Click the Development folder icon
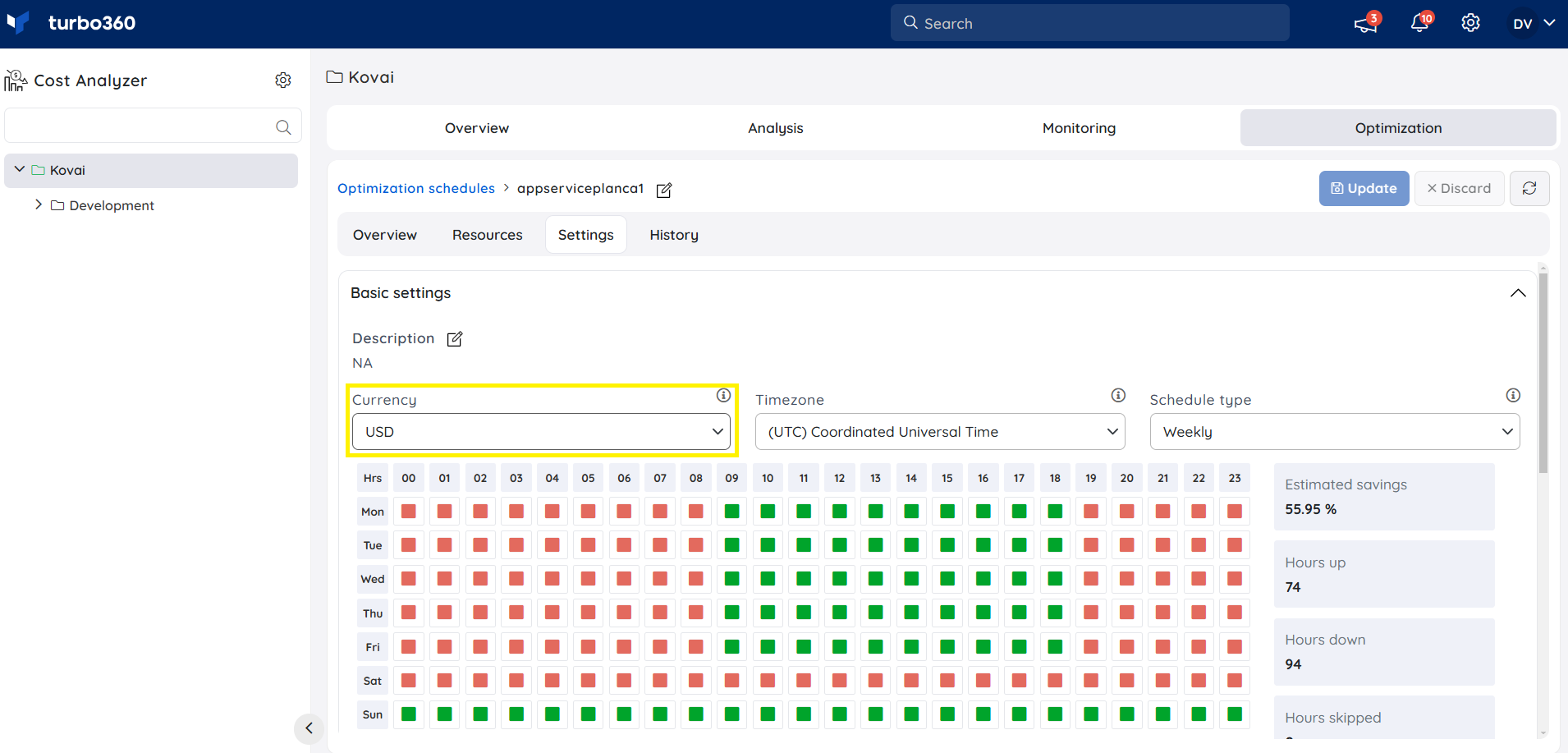Viewport: 1568px width, 753px height. coord(57,205)
